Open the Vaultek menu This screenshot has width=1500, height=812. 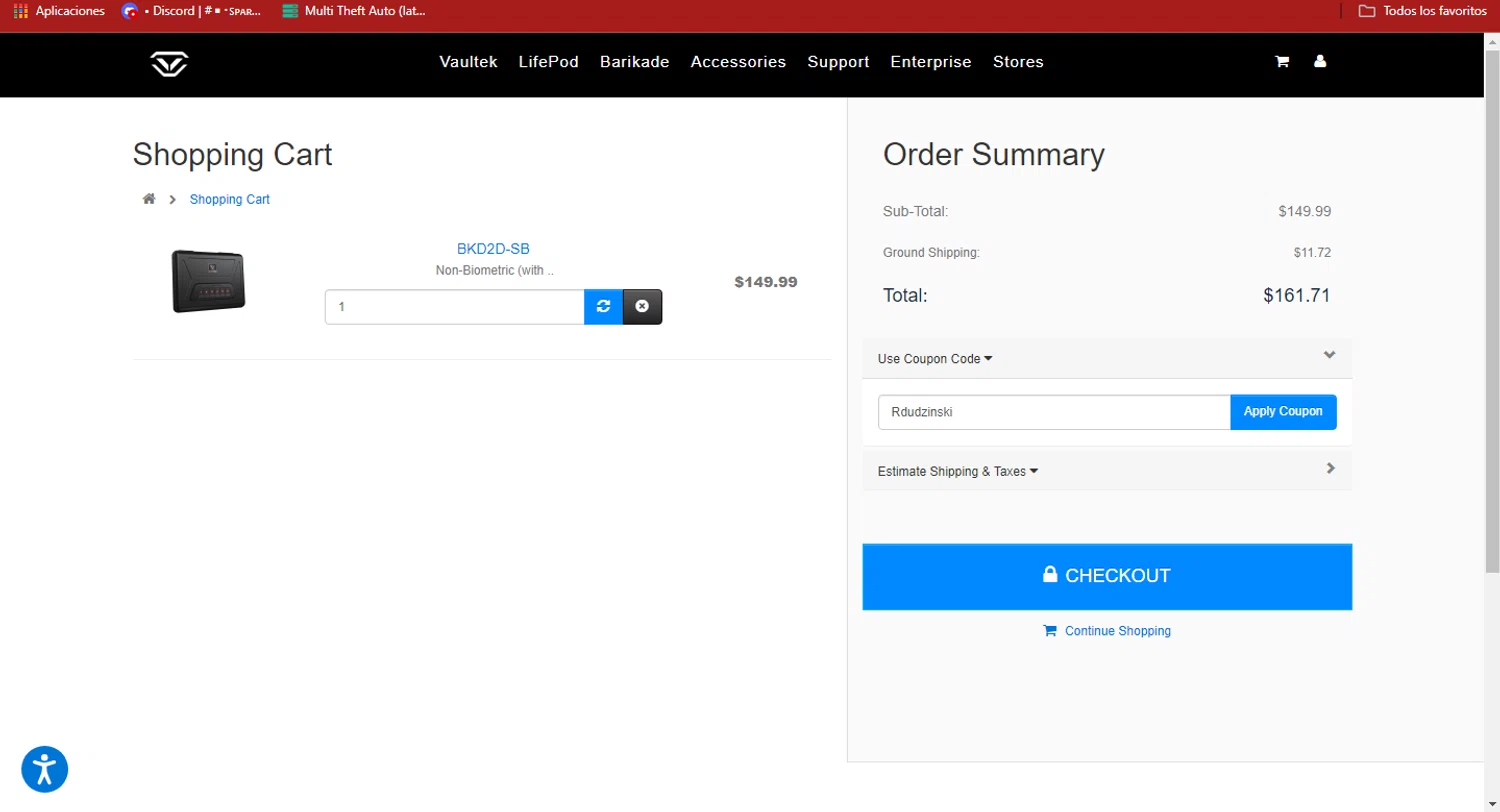tap(468, 62)
